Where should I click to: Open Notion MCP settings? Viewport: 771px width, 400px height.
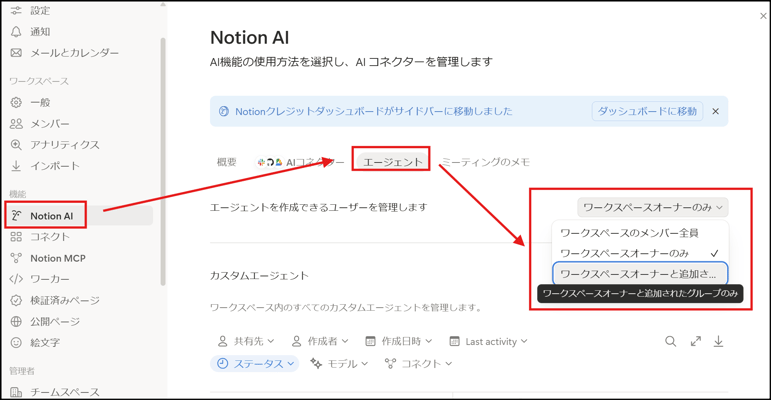48,258
